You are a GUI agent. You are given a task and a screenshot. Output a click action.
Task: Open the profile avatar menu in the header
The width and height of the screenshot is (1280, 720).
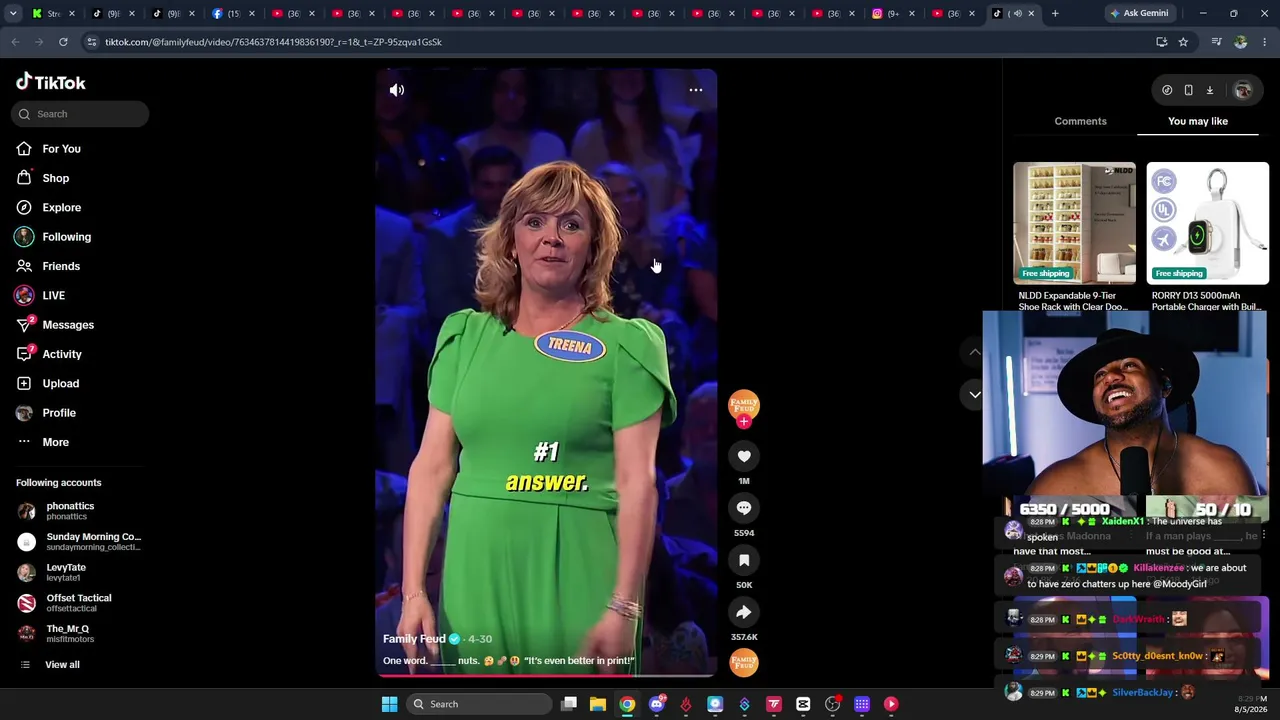pos(1243,90)
